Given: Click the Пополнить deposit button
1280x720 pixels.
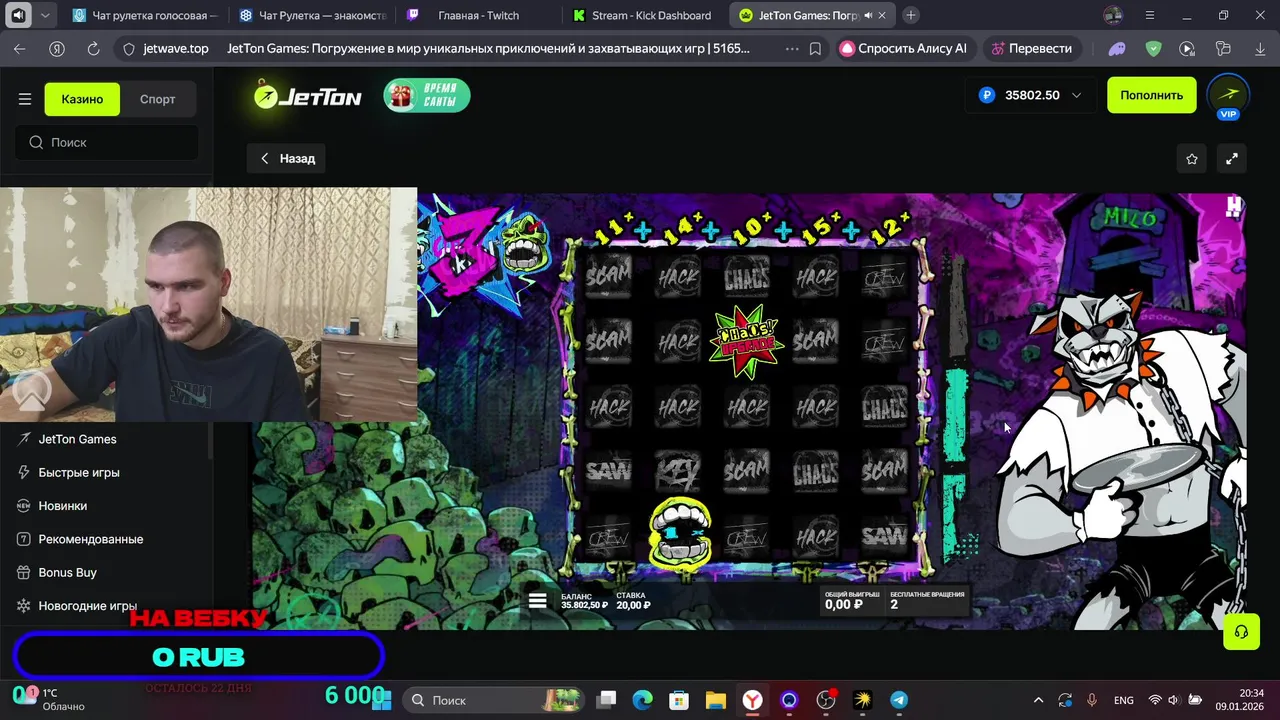Looking at the screenshot, I should pos(1151,95).
